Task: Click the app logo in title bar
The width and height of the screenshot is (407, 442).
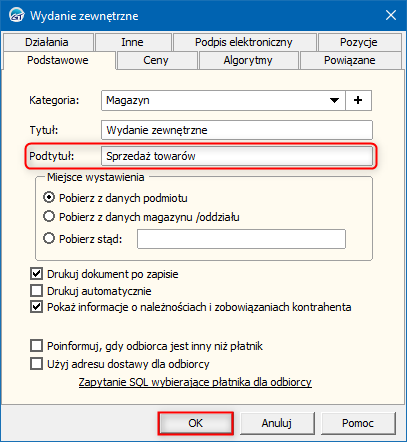Action: pyautogui.click(x=16, y=16)
